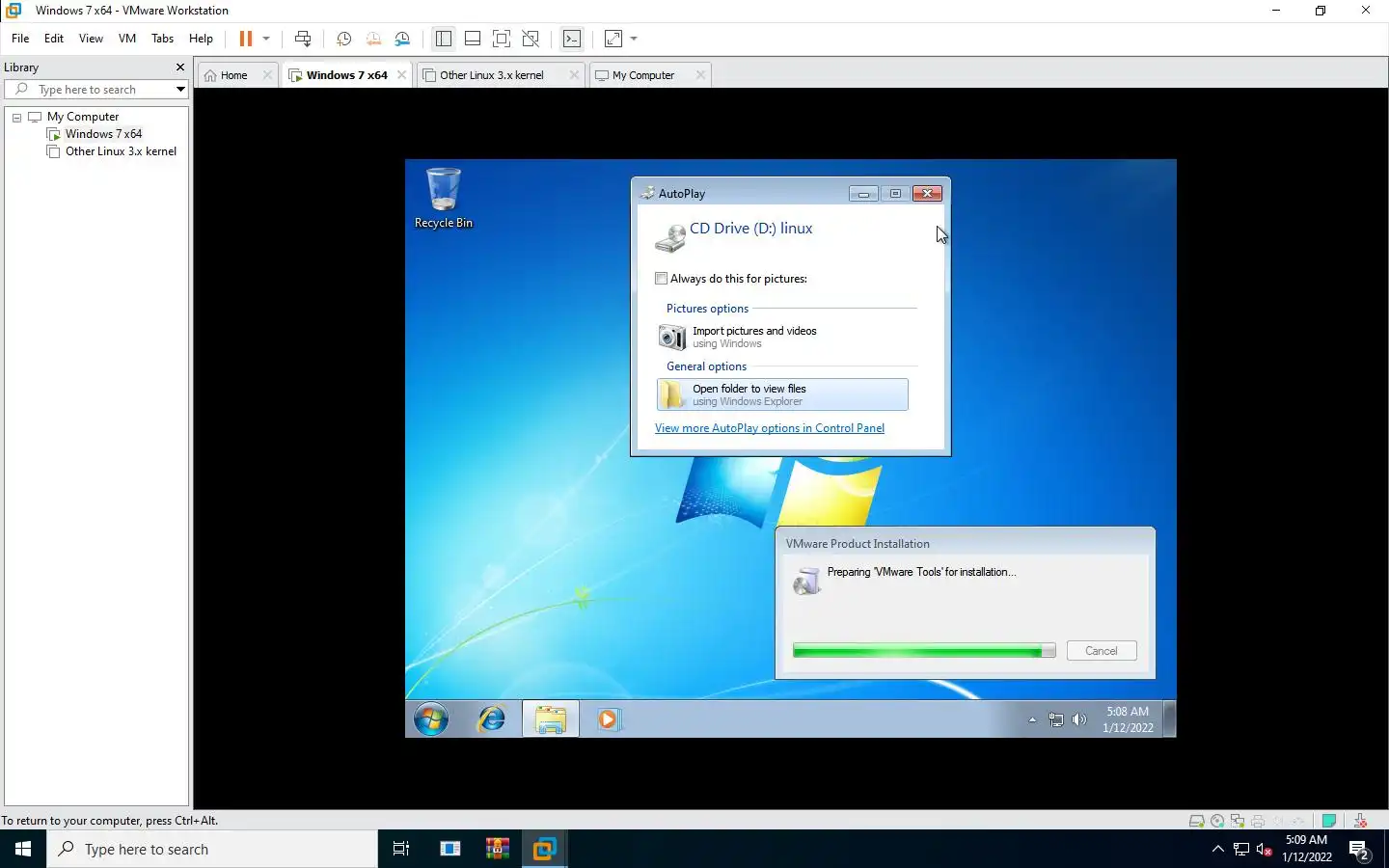Image resolution: width=1389 pixels, height=868 pixels.
Task: Open the File menu
Action: coord(20,39)
